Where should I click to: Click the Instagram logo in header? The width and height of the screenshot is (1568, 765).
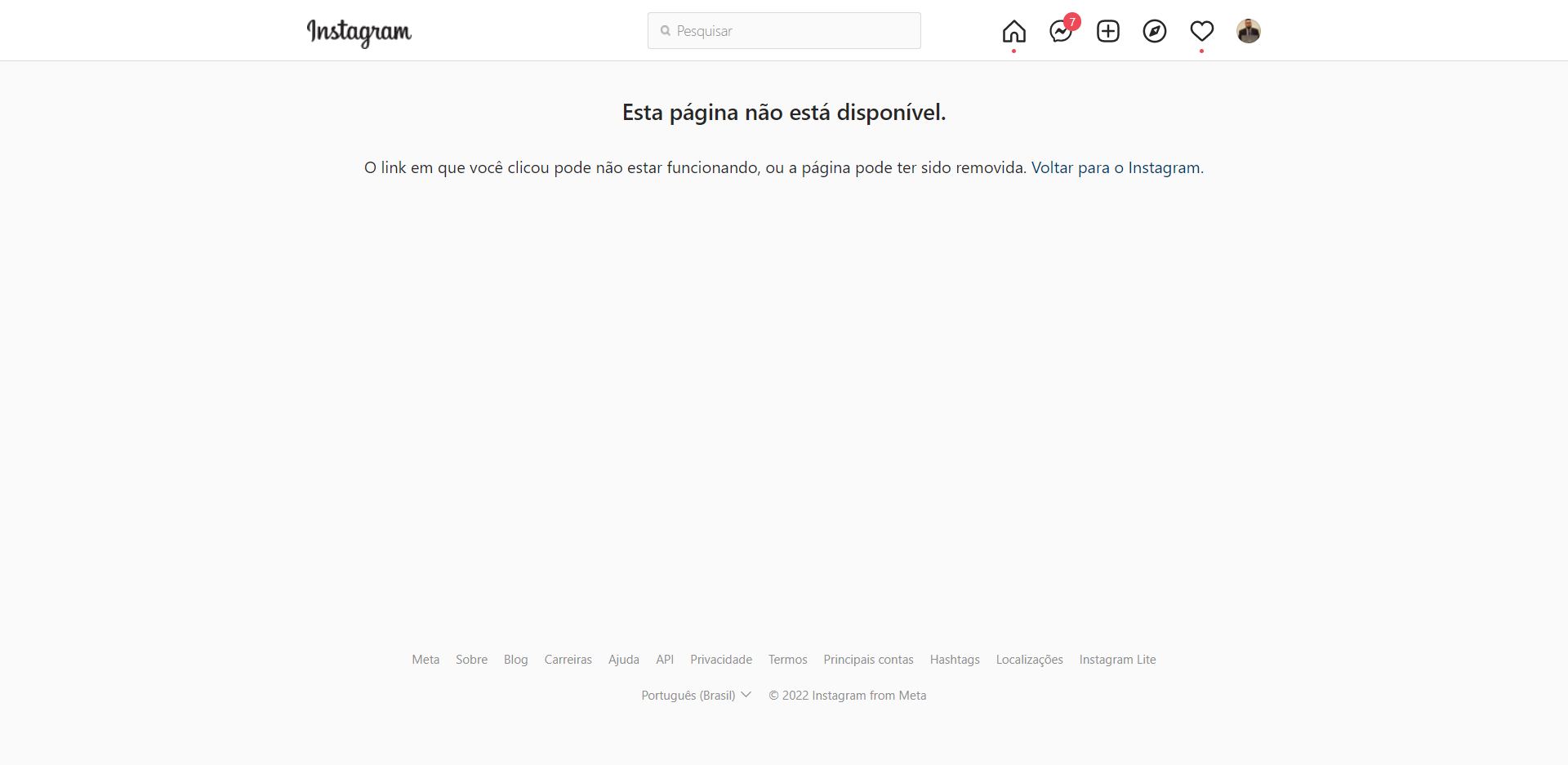[x=359, y=32]
